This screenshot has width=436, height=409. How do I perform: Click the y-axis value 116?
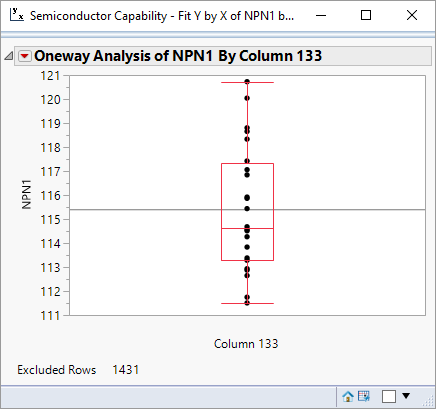click(50, 196)
